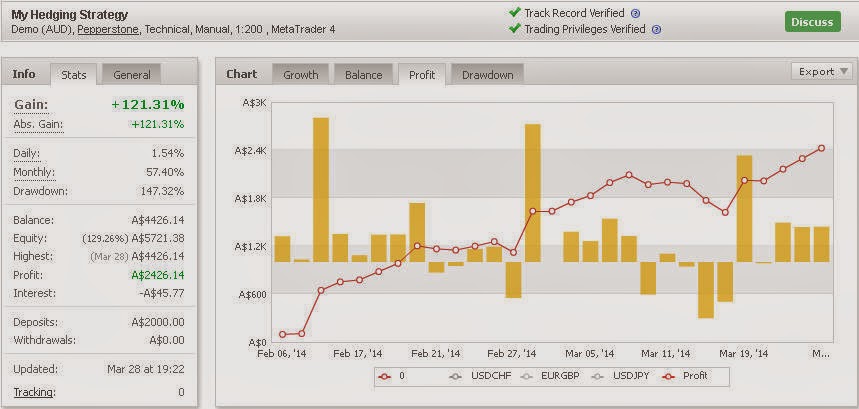The height and width of the screenshot is (409, 859).
Task: Click the Tracking link
Action: coord(33,392)
